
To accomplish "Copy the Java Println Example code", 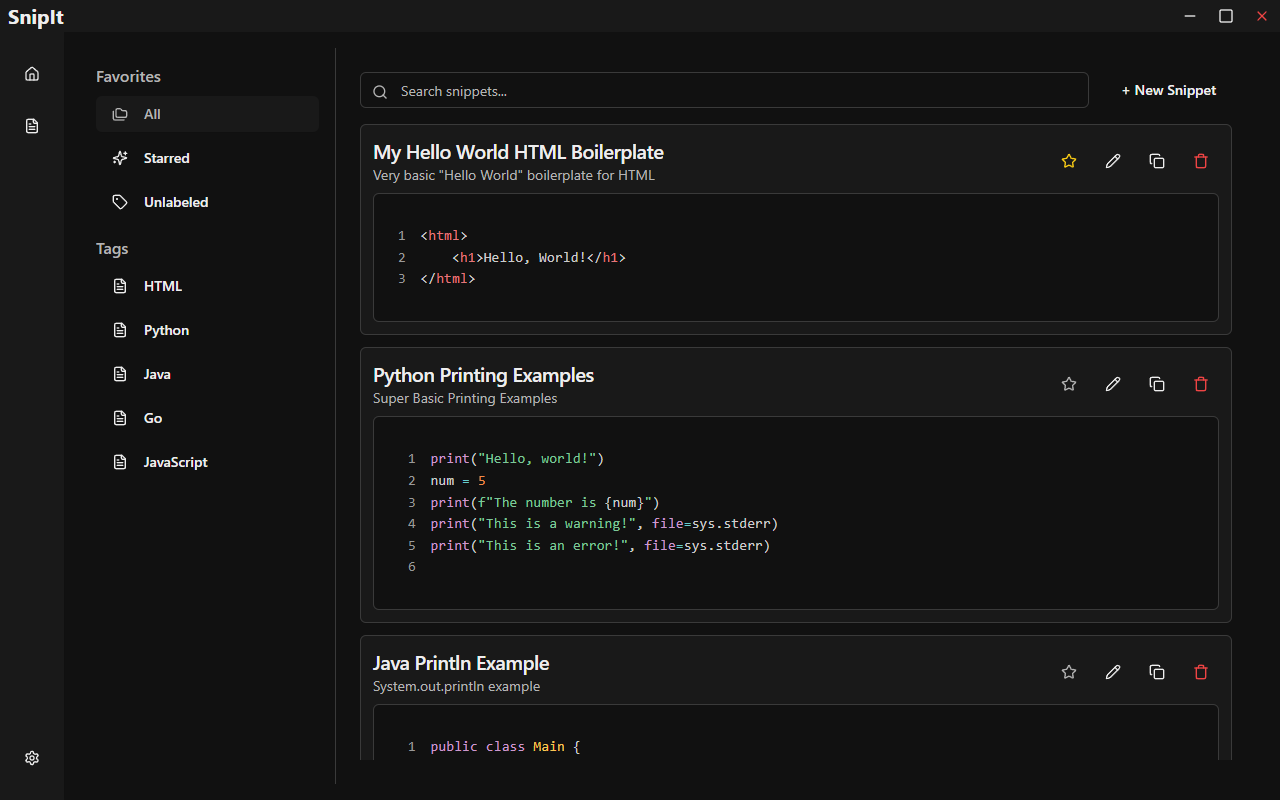I will (x=1157, y=672).
